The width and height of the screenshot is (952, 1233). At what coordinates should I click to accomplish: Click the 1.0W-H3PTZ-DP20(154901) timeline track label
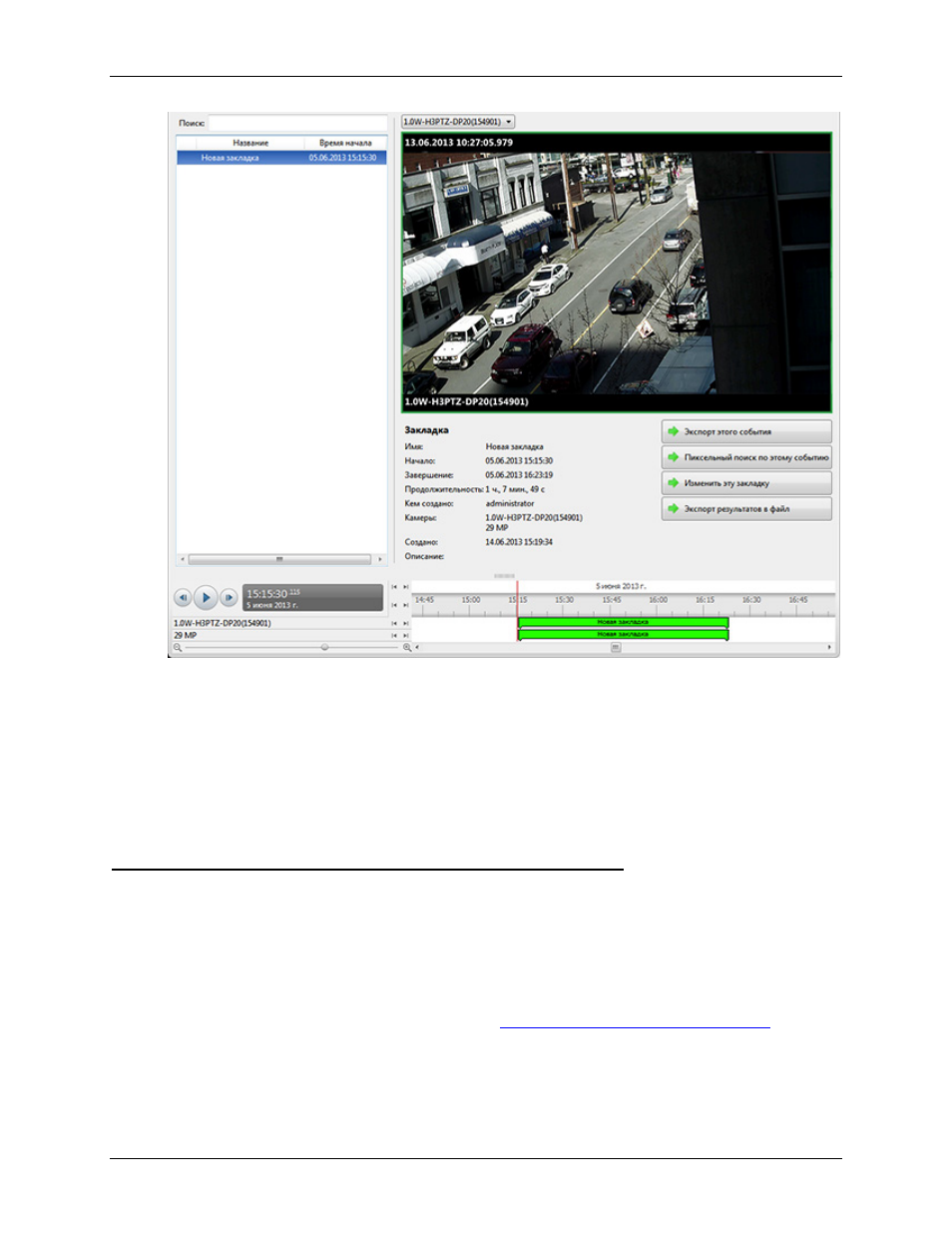click(x=223, y=623)
